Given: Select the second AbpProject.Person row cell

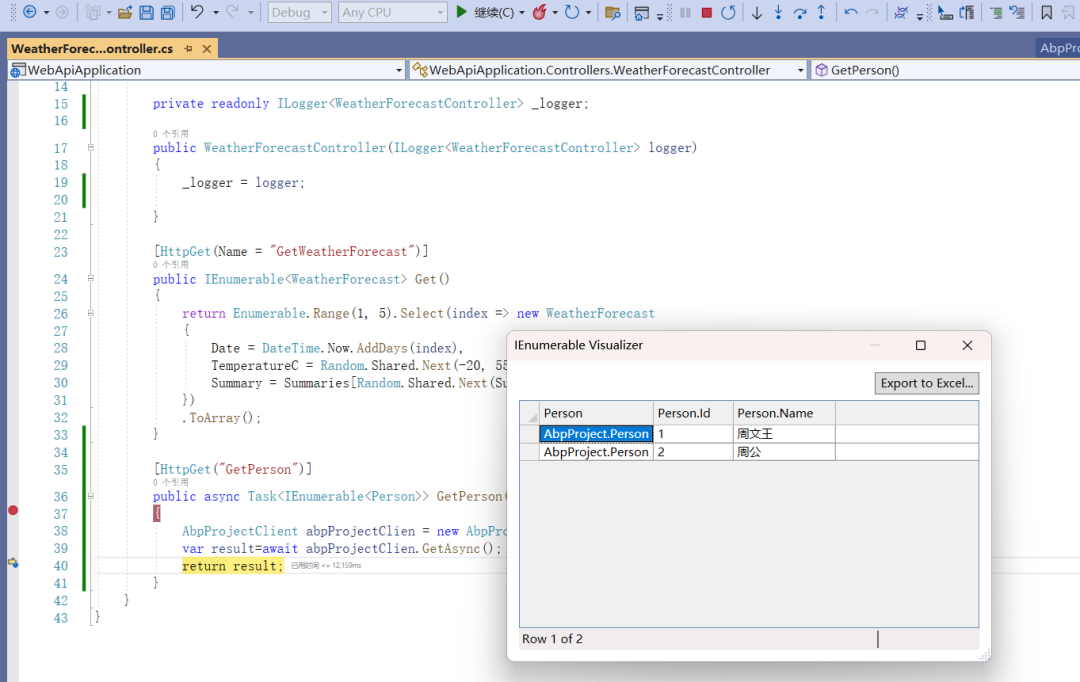Looking at the screenshot, I should (x=596, y=452).
